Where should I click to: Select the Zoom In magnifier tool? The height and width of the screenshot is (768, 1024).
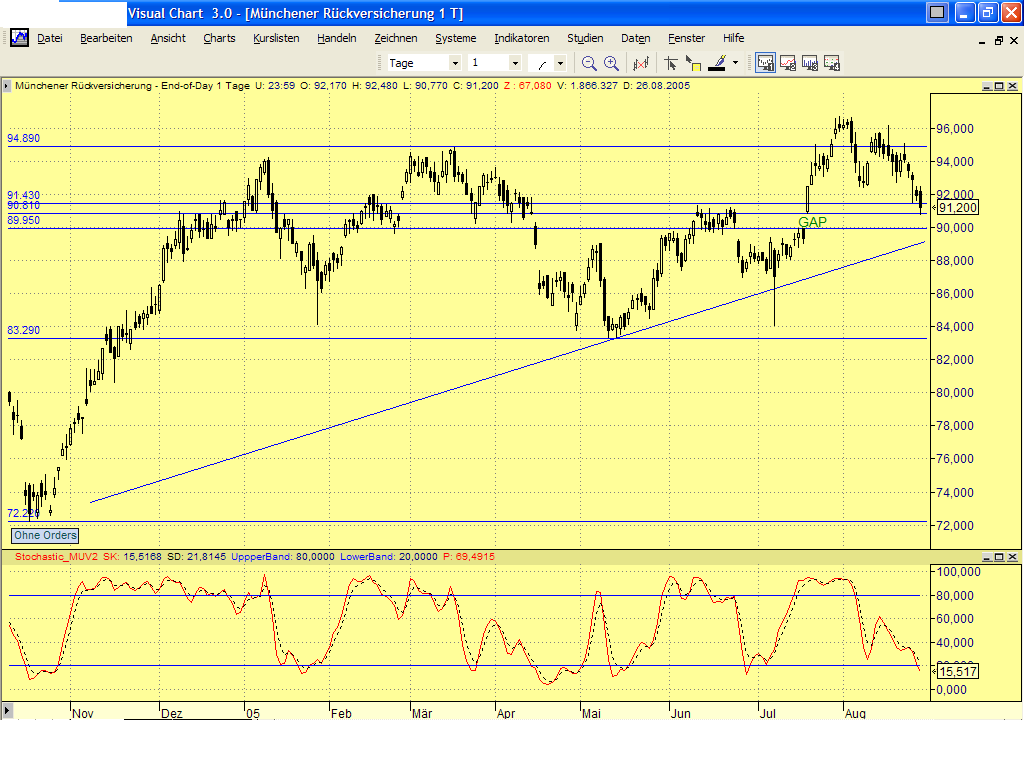tap(609, 62)
